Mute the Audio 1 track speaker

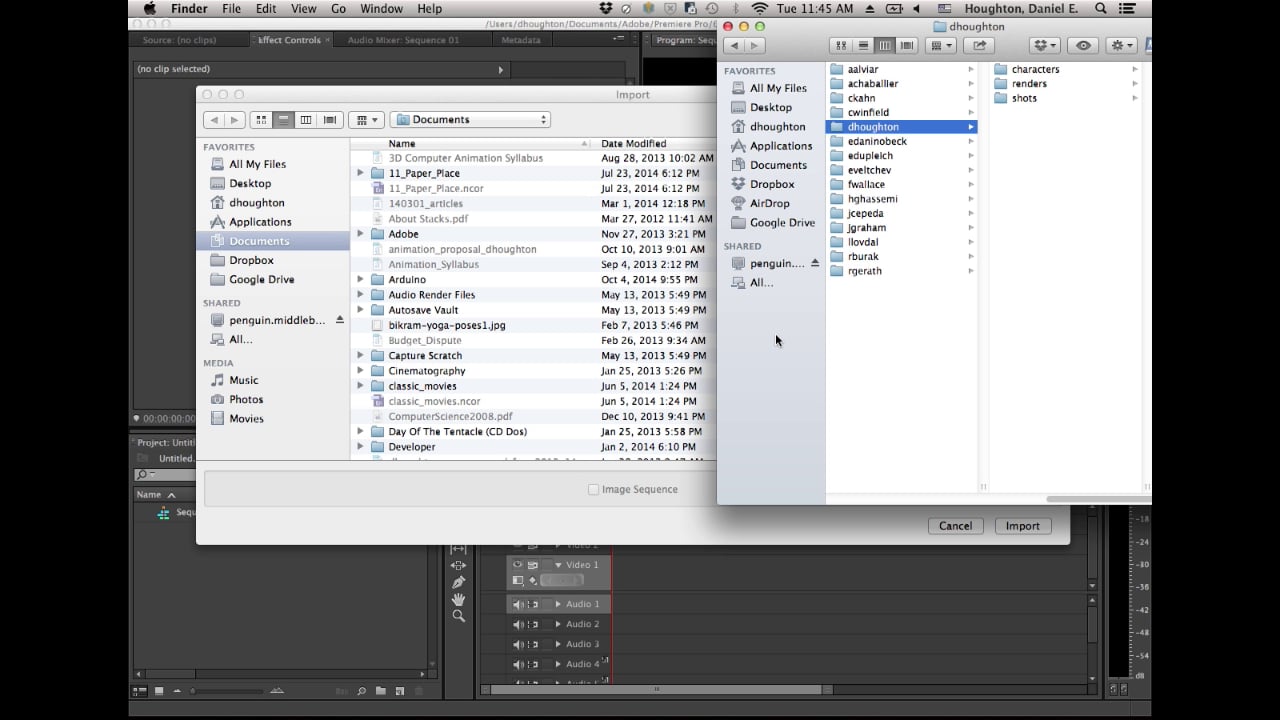tap(518, 604)
